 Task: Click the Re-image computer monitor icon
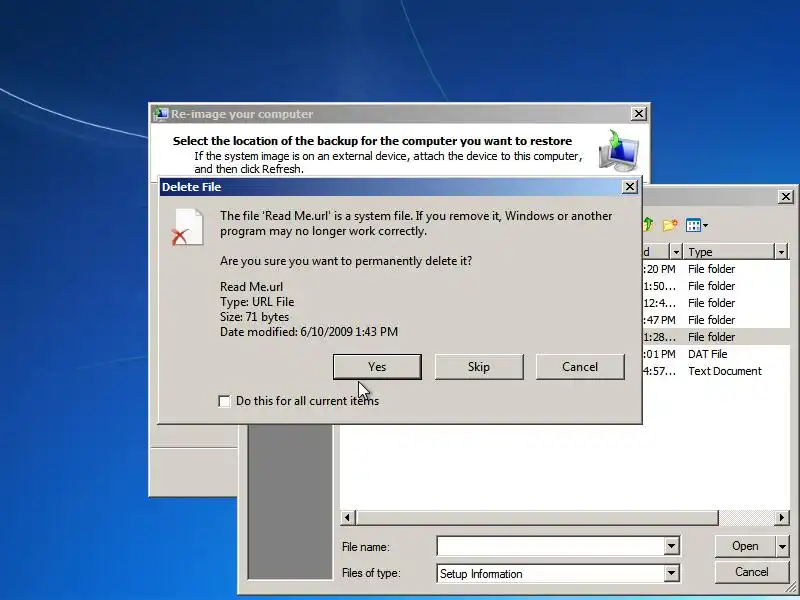tap(618, 151)
